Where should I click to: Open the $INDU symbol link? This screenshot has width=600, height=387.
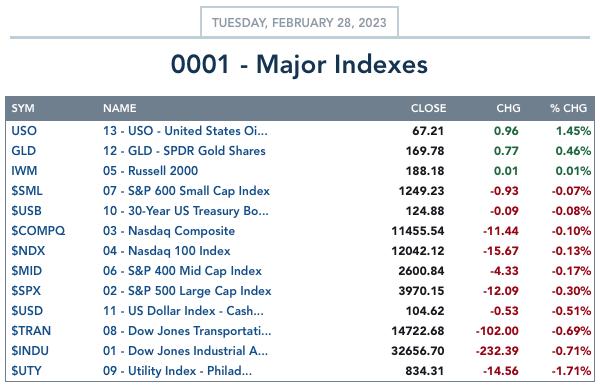point(30,351)
